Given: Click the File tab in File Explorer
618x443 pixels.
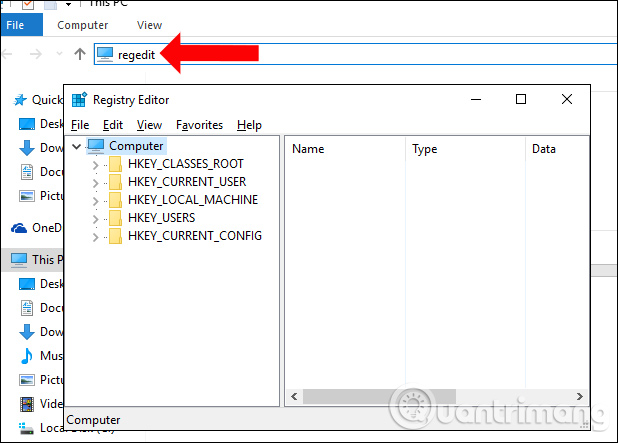Looking at the screenshot, I should click(22, 25).
